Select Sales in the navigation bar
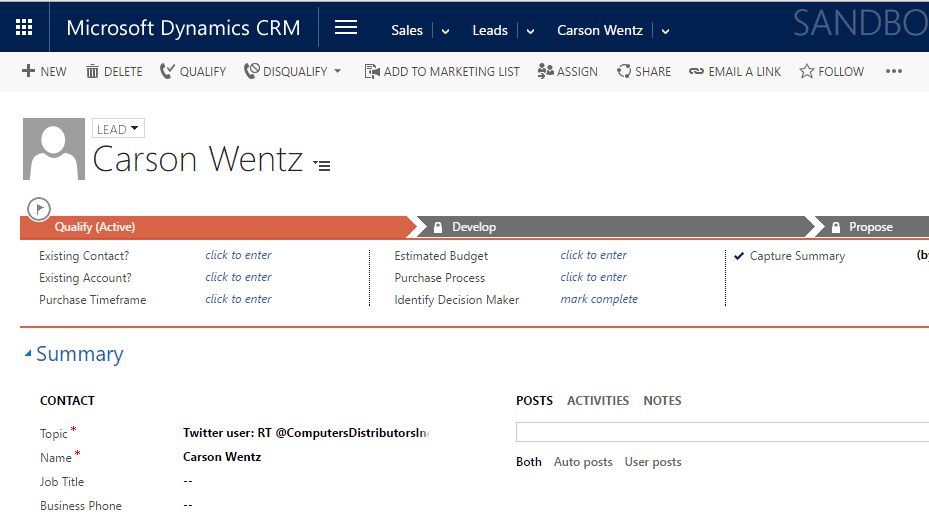 pyautogui.click(x=407, y=30)
